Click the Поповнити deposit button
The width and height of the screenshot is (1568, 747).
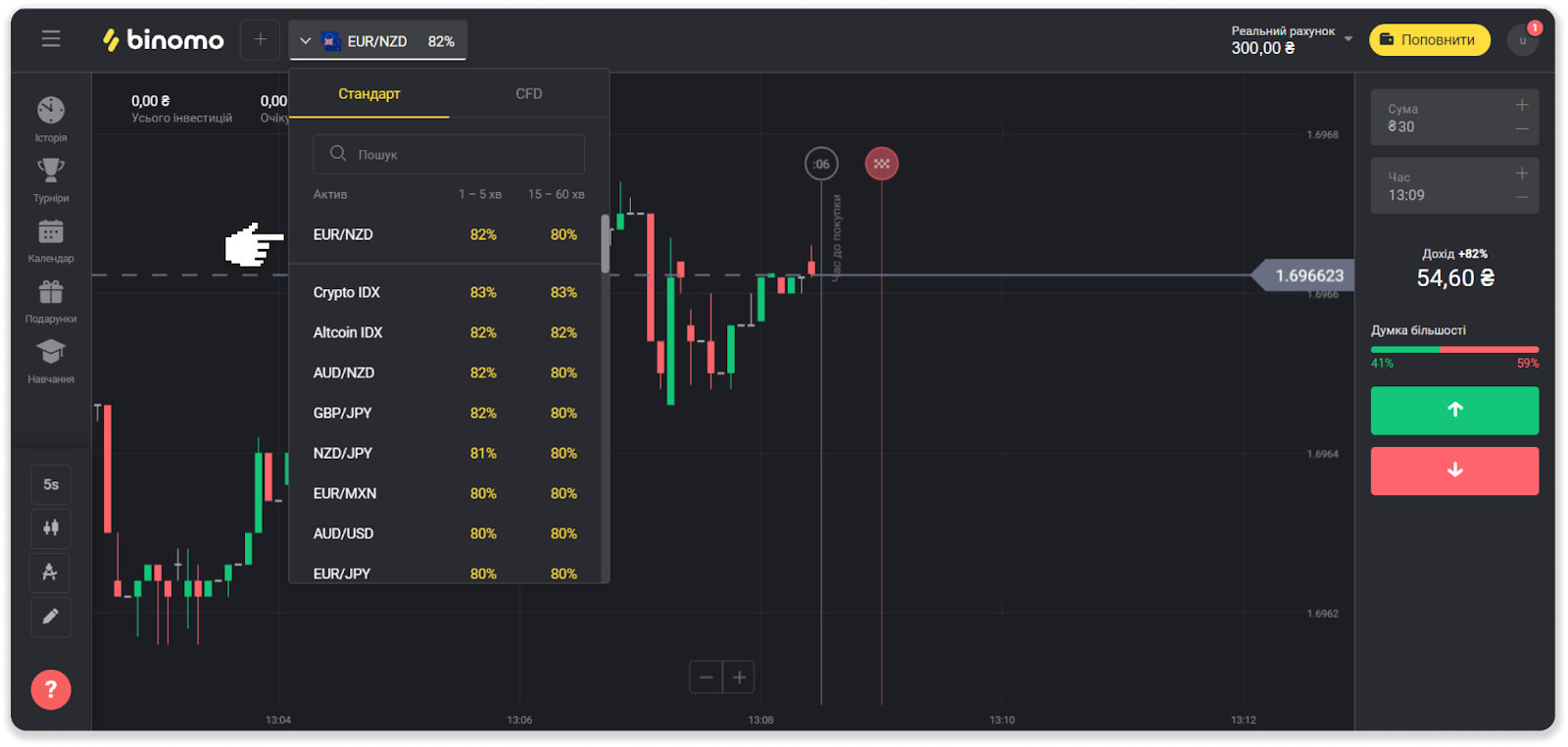click(x=1429, y=40)
